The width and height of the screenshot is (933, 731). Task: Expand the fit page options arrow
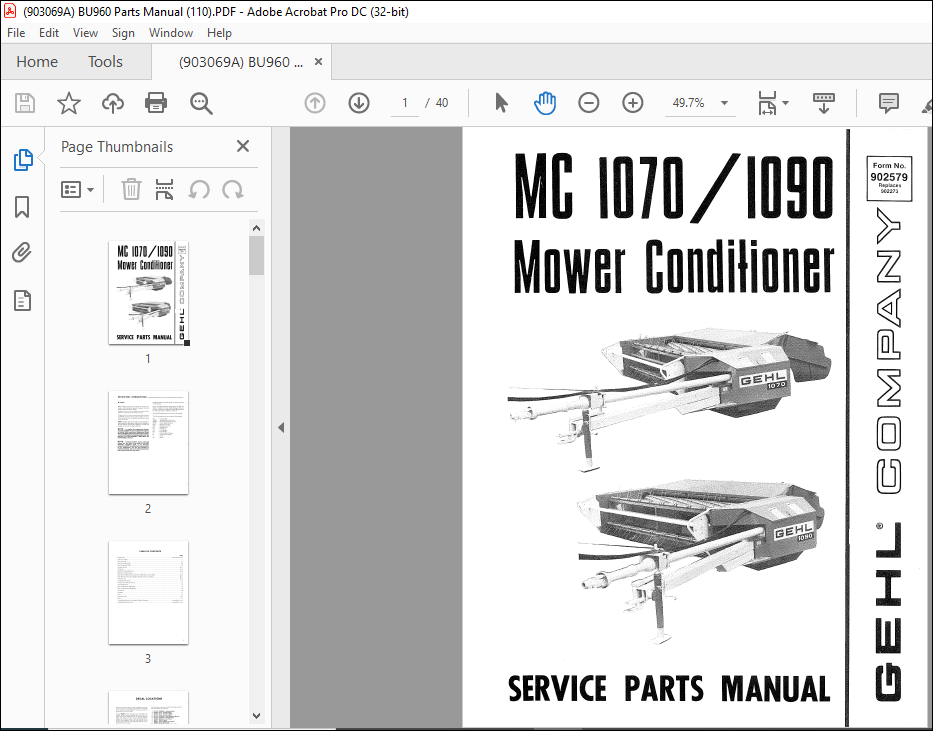click(785, 103)
